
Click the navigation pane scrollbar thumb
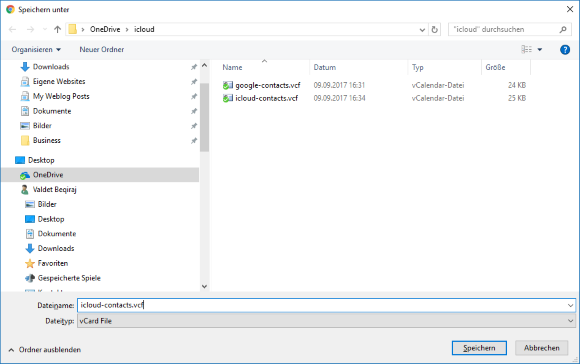tap(204, 117)
